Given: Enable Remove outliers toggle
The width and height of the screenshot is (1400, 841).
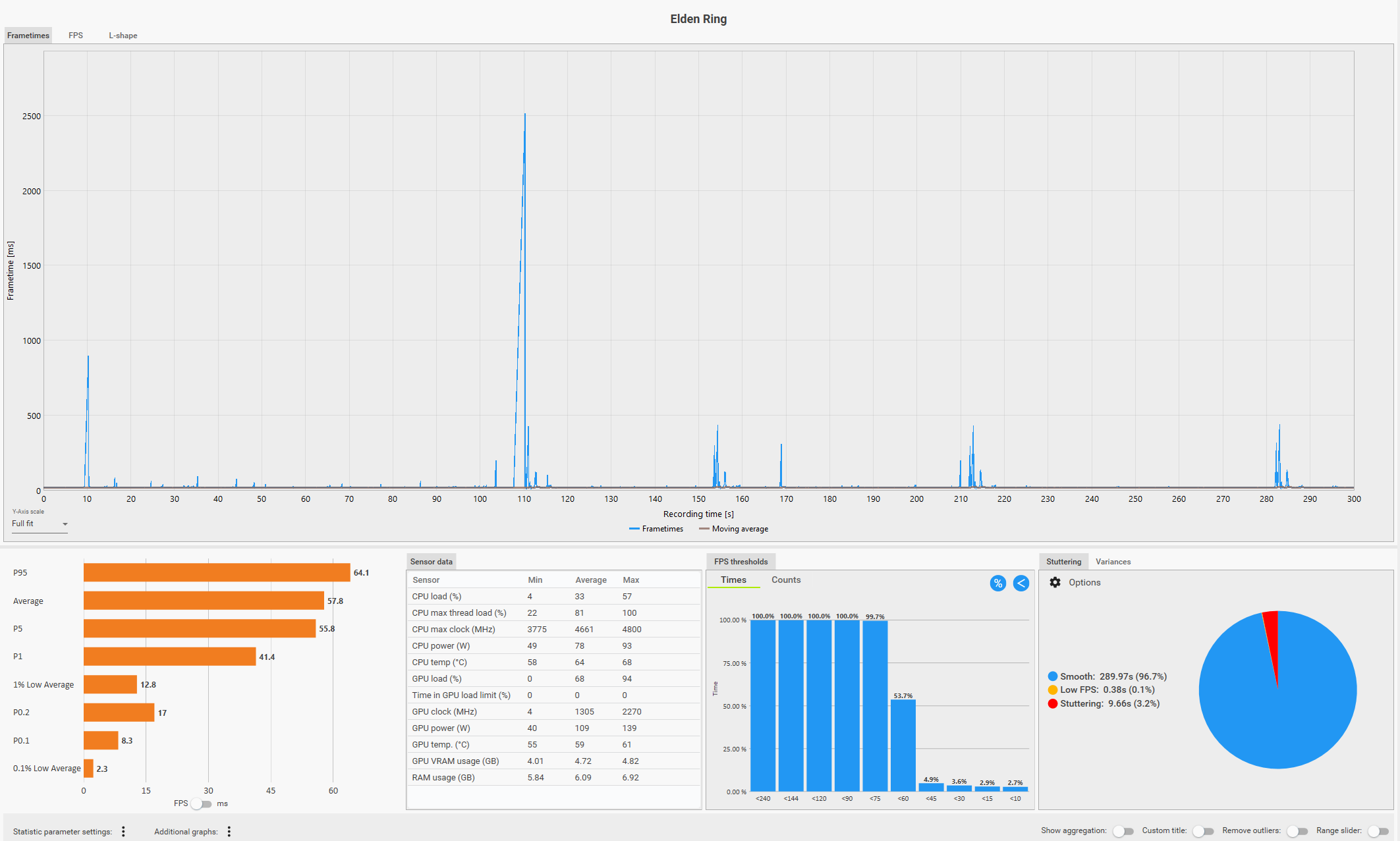Looking at the screenshot, I should [x=1297, y=831].
